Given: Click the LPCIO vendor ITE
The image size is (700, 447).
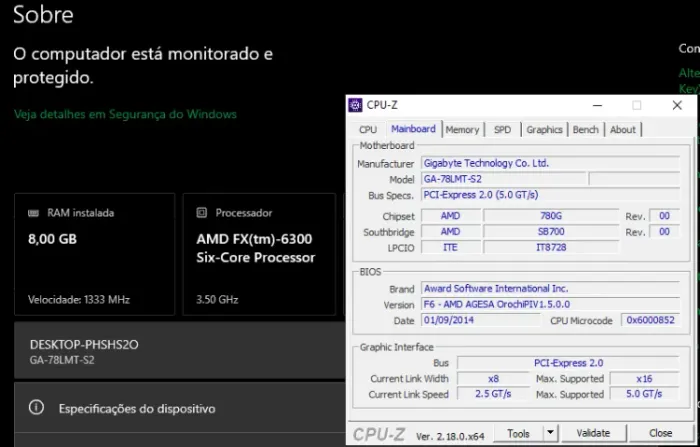Looking at the screenshot, I should 450,247.
